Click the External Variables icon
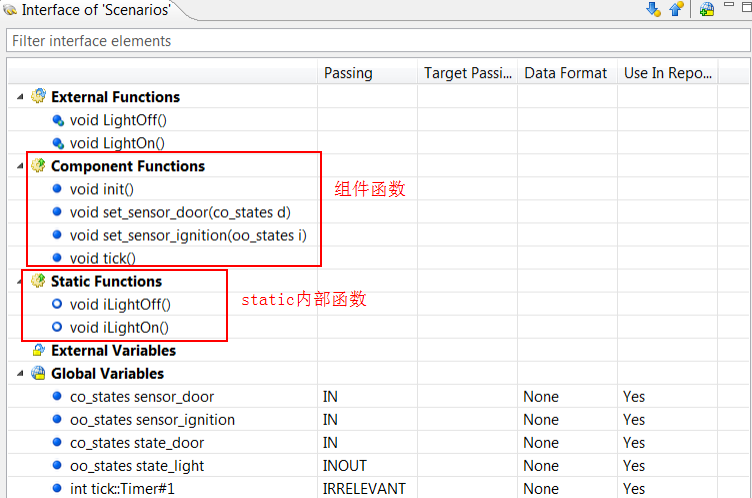Viewport: 752px width, 498px height. click(38, 350)
